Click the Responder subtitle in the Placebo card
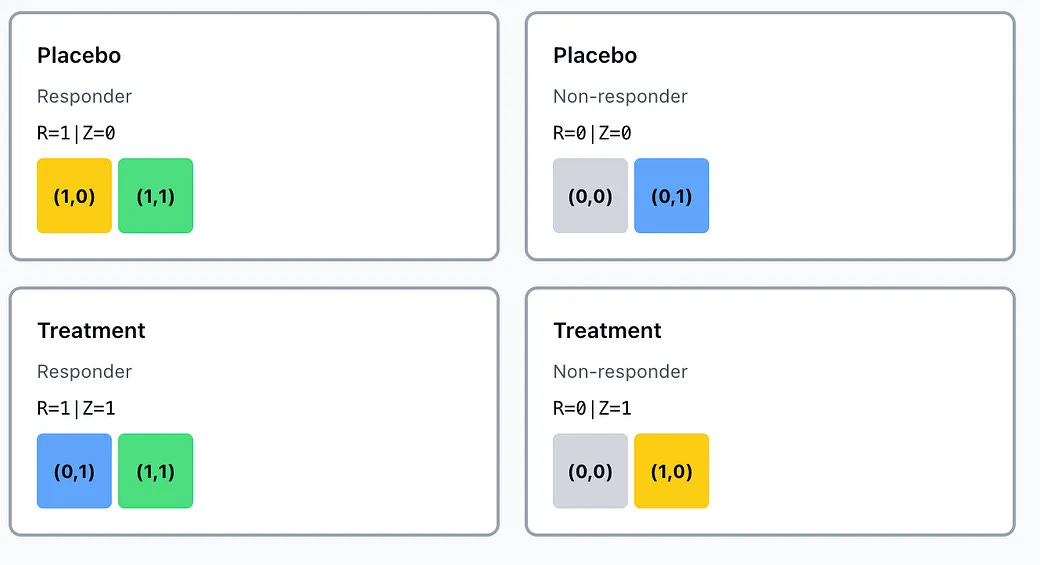This screenshot has width=1040, height=565. (84, 97)
